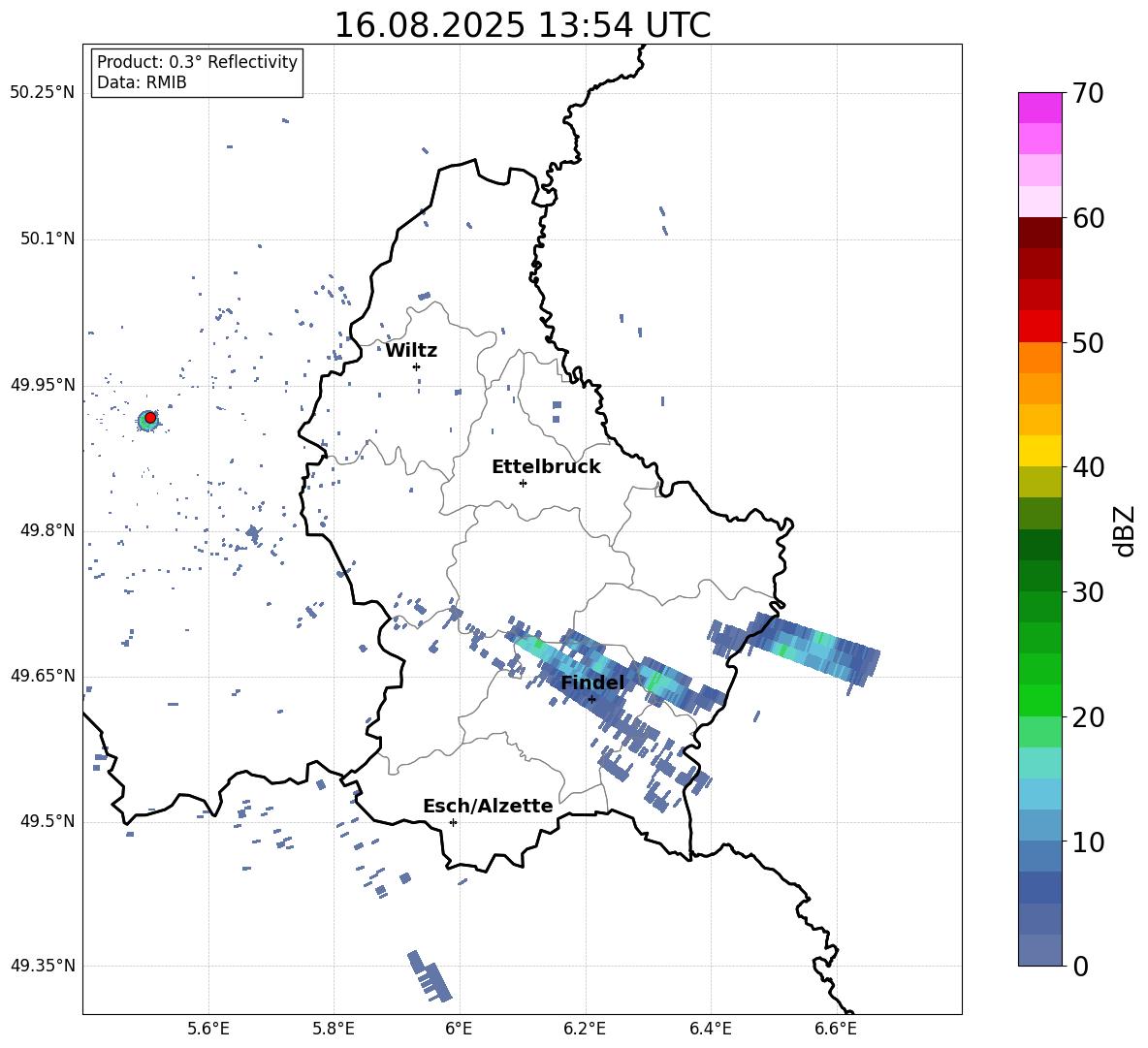
Task: Click the Findel cross marker
Action: click(x=592, y=699)
